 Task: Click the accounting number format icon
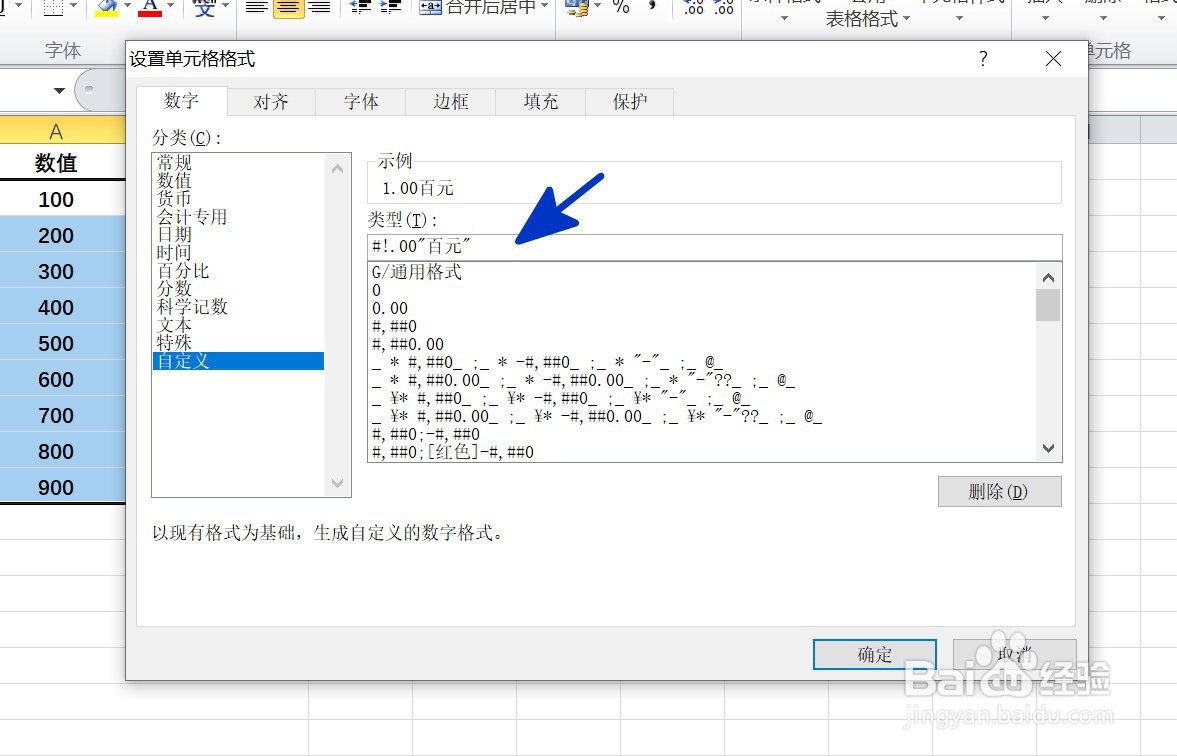[576, 8]
